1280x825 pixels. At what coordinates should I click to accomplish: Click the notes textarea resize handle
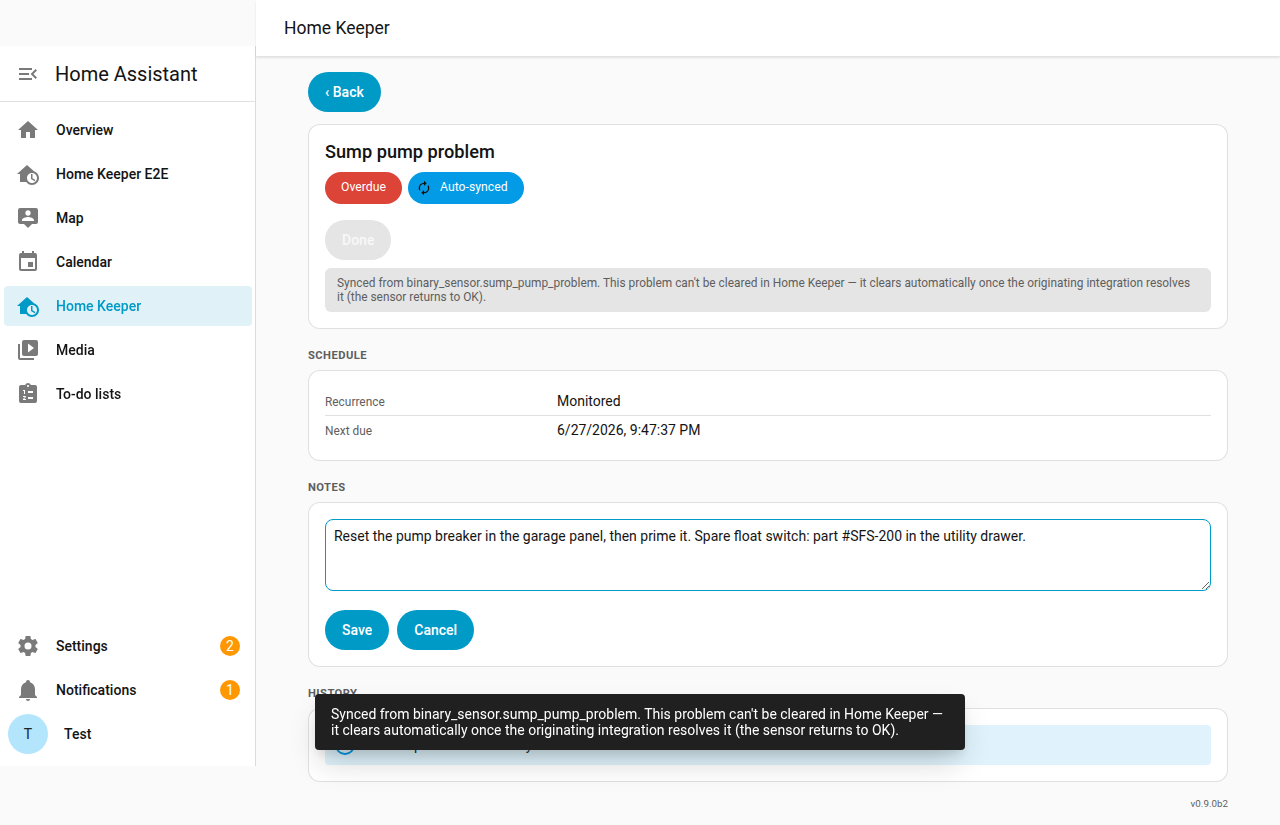point(1205,585)
